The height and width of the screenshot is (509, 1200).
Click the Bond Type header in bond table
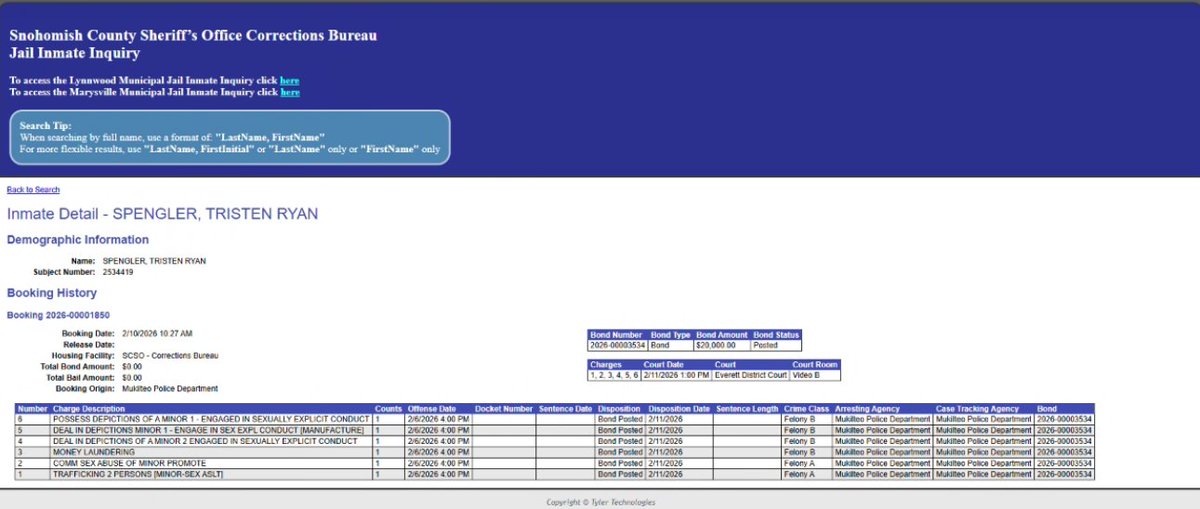(671, 334)
